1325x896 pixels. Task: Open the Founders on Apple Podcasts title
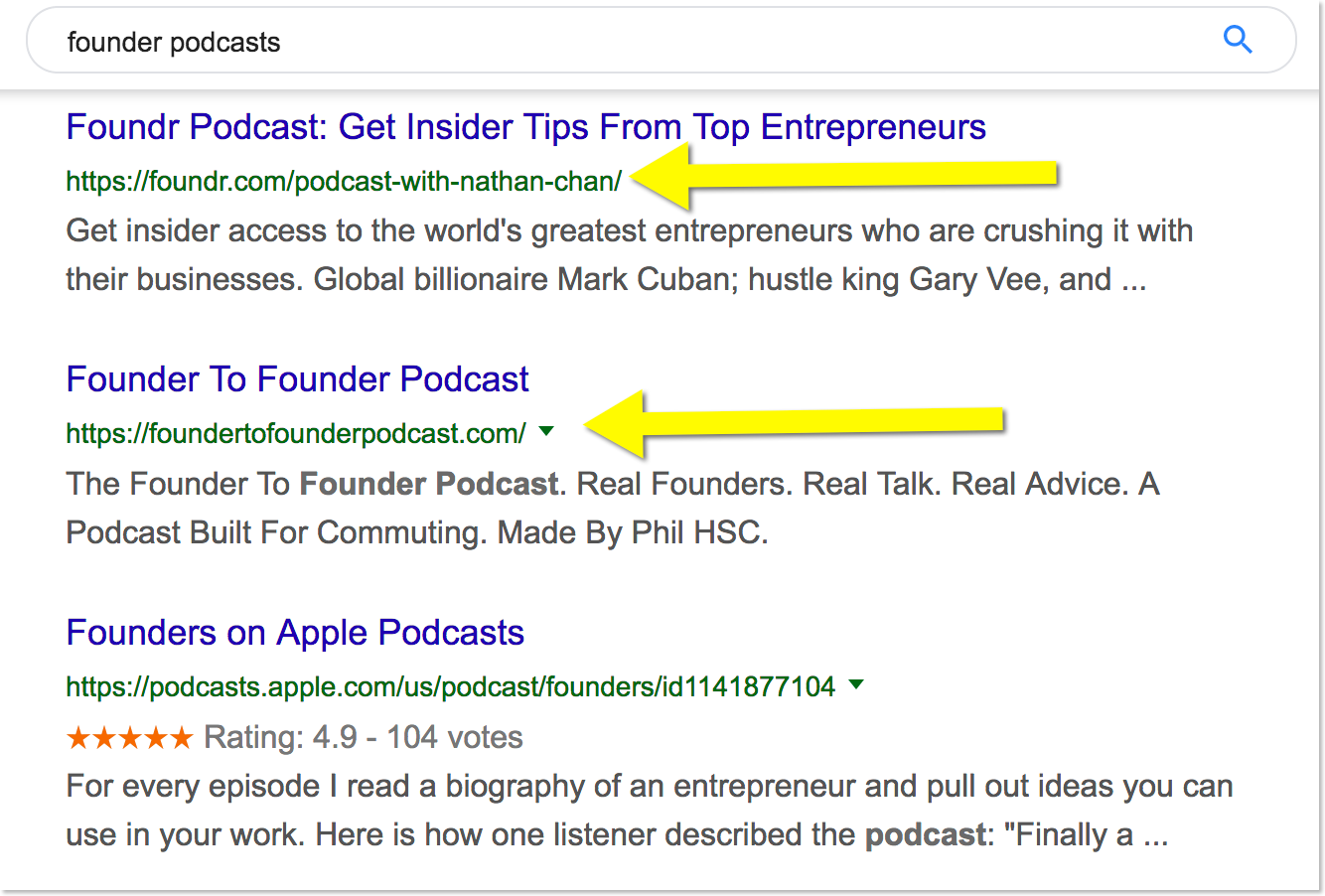(x=295, y=633)
